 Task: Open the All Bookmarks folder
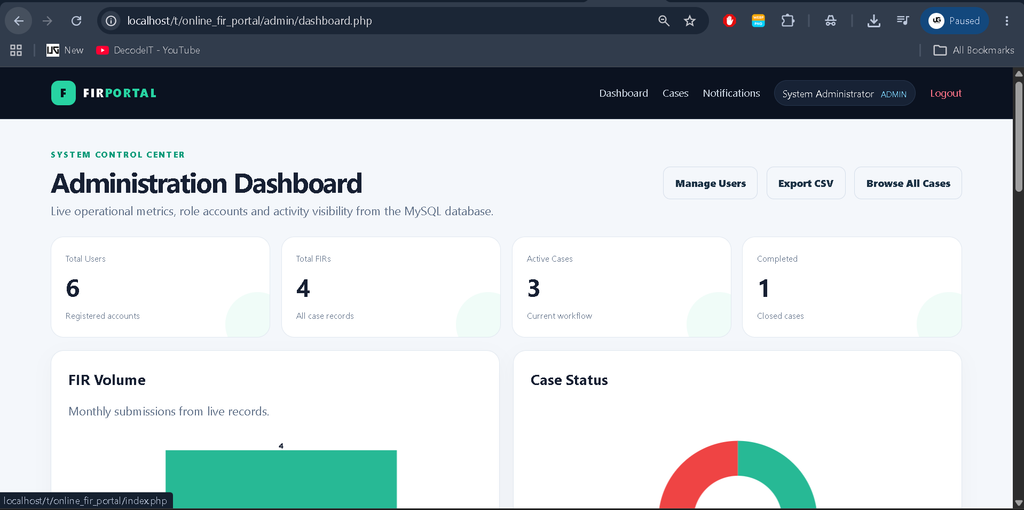click(974, 50)
